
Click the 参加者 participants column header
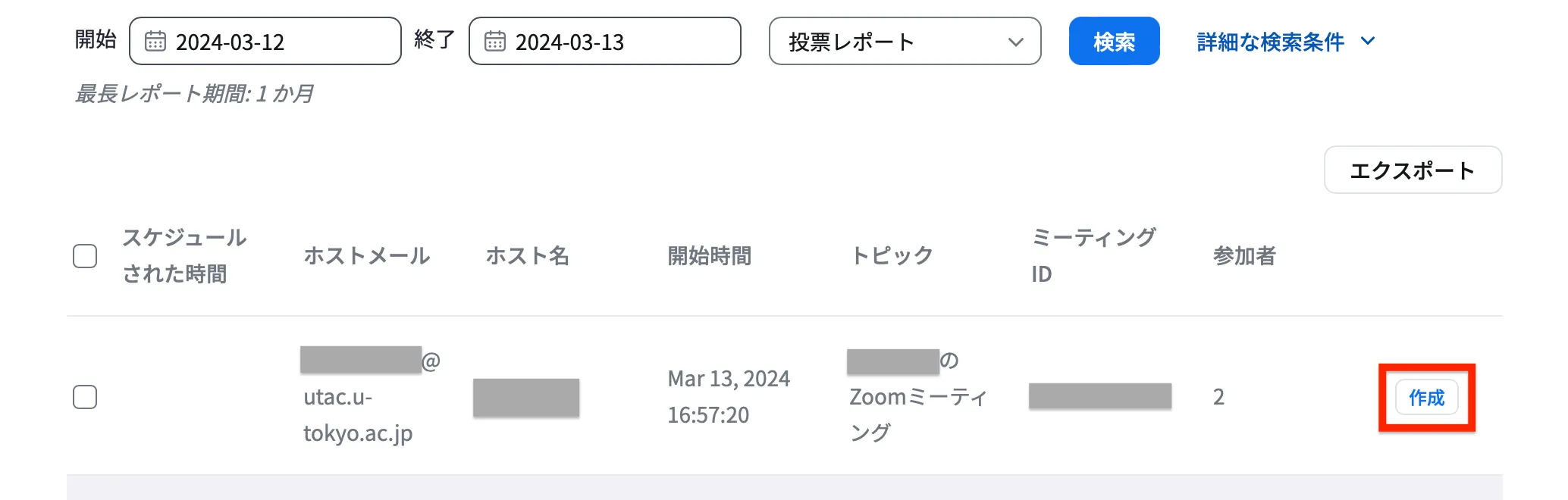(1243, 256)
